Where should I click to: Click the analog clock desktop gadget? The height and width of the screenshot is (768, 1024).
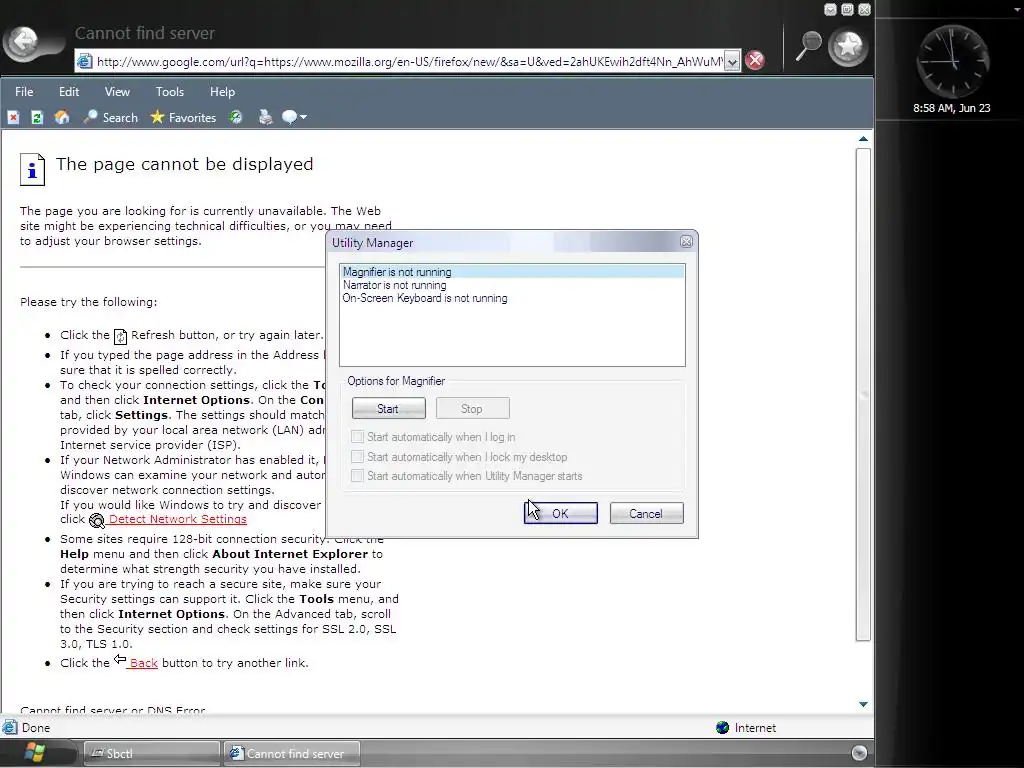pos(952,62)
